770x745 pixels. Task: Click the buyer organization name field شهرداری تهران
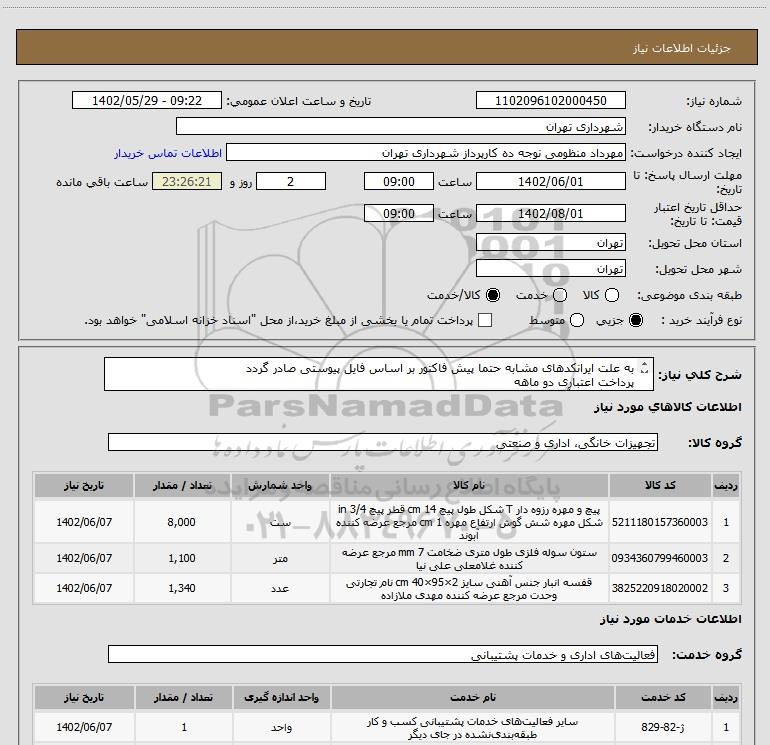[401, 127]
